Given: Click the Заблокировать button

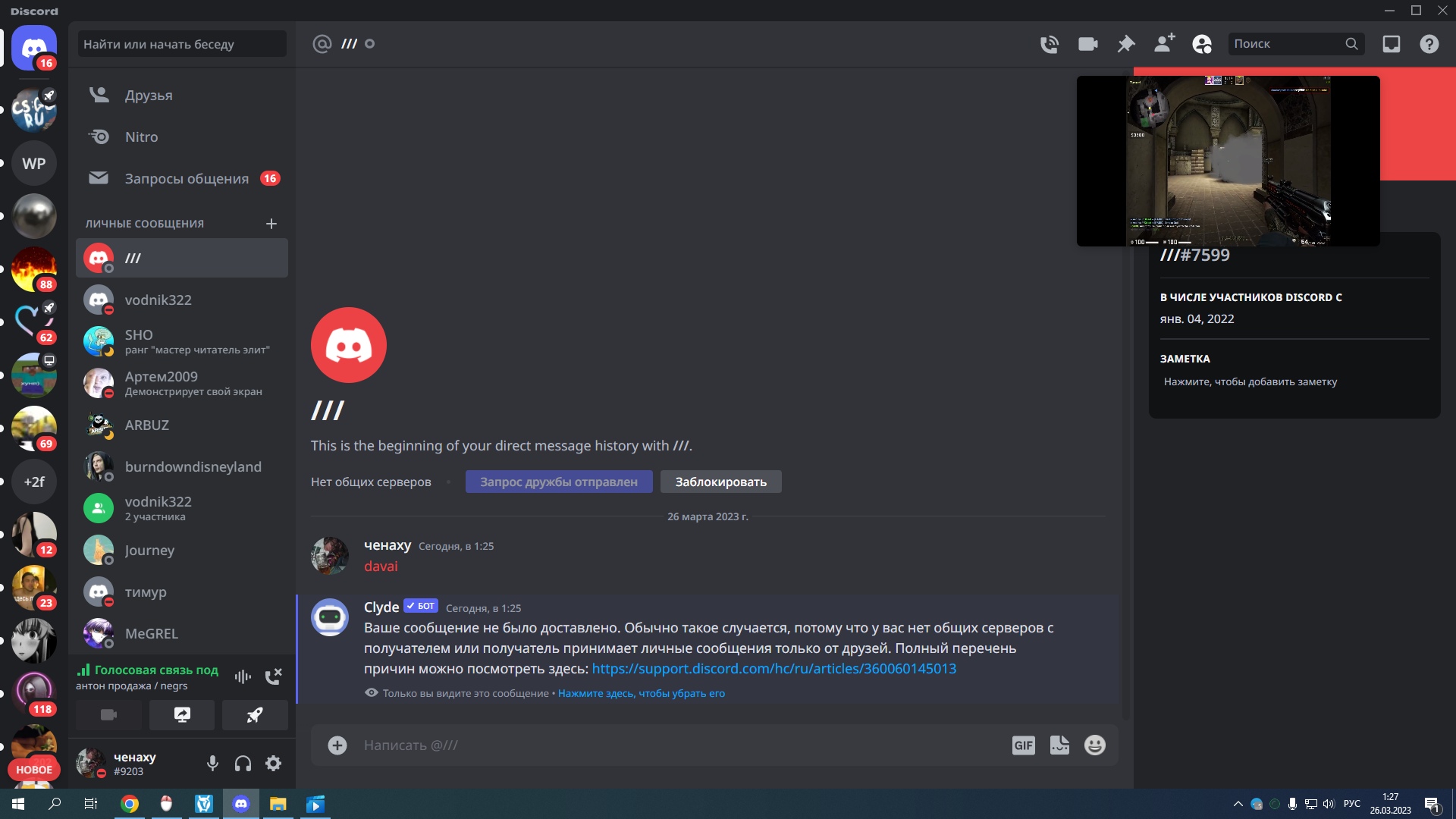Looking at the screenshot, I should coord(720,482).
